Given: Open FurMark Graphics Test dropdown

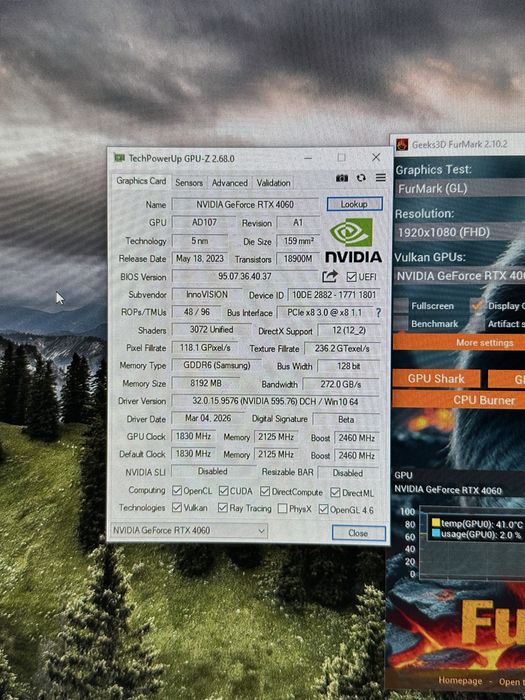Looking at the screenshot, I should pyautogui.click(x=460, y=189).
